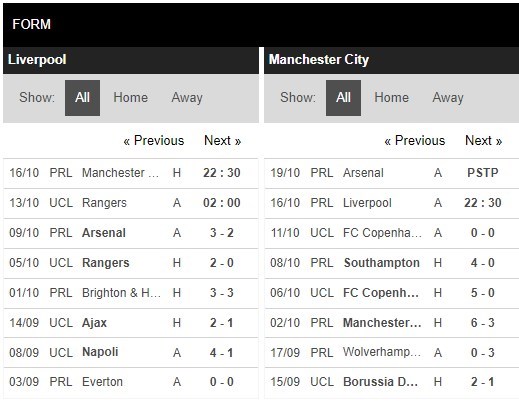Select the Borussia D... 2 - 1 match
This screenshot has height=407, width=519.
click(392, 382)
